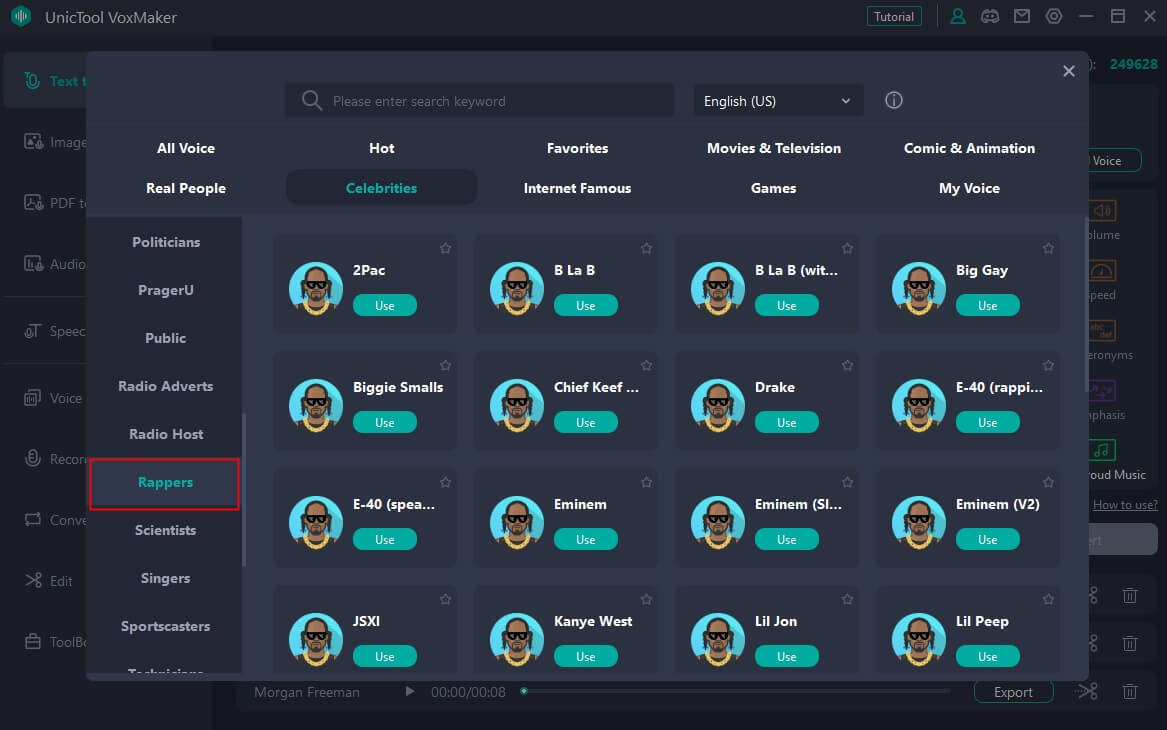The height and width of the screenshot is (730, 1167).
Task: Open the Comic & Animation tab
Action: click(969, 148)
